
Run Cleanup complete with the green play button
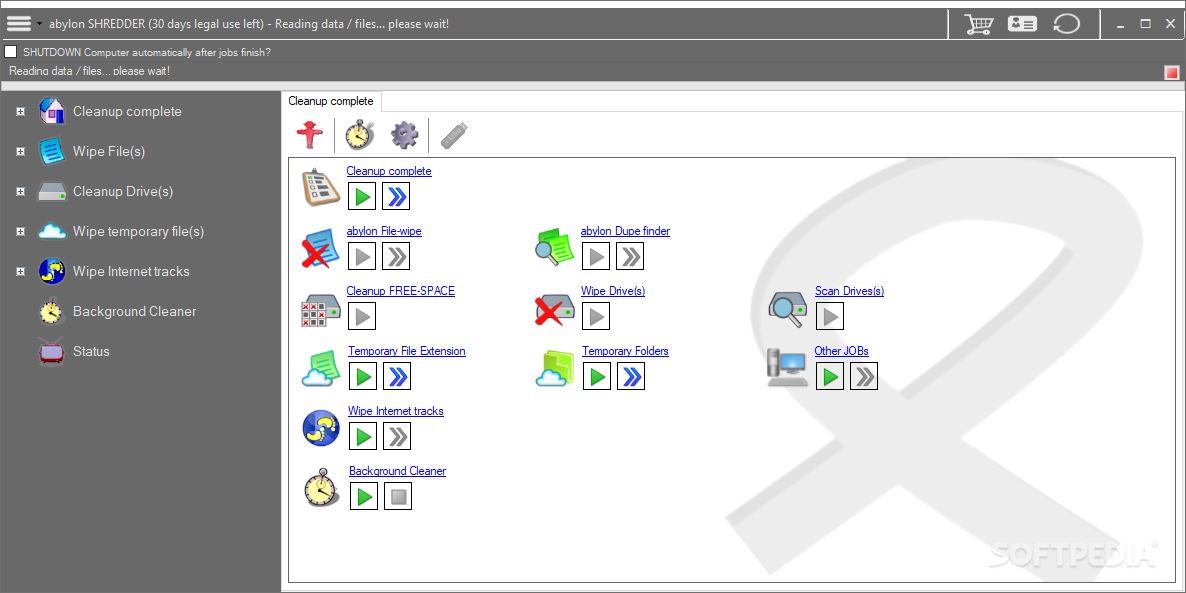pyautogui.click(x=362, y=197)
